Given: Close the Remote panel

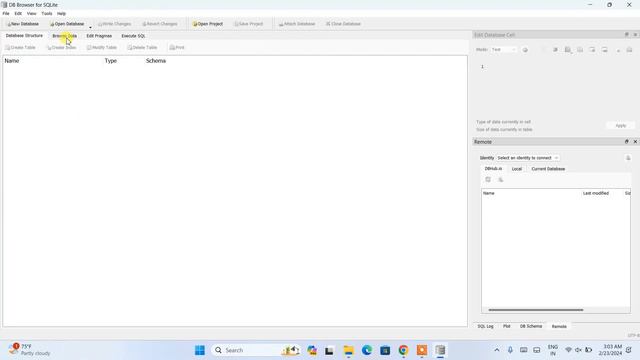Looking at the screenshot, I should (x=635, y=142).
